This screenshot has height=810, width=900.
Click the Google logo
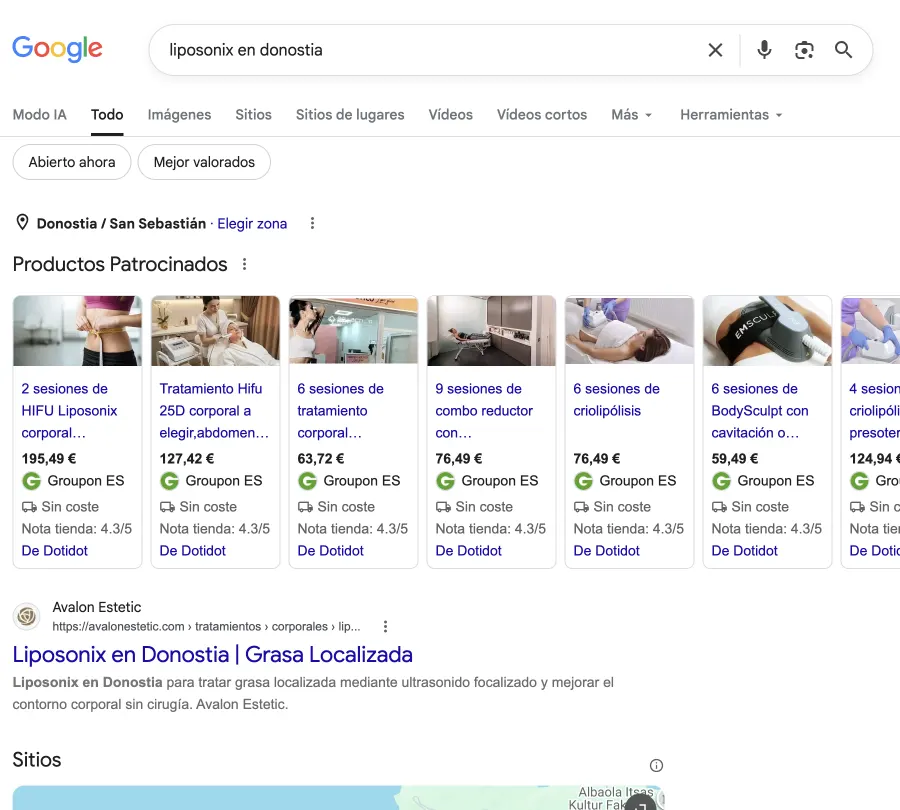pos(57,49)
